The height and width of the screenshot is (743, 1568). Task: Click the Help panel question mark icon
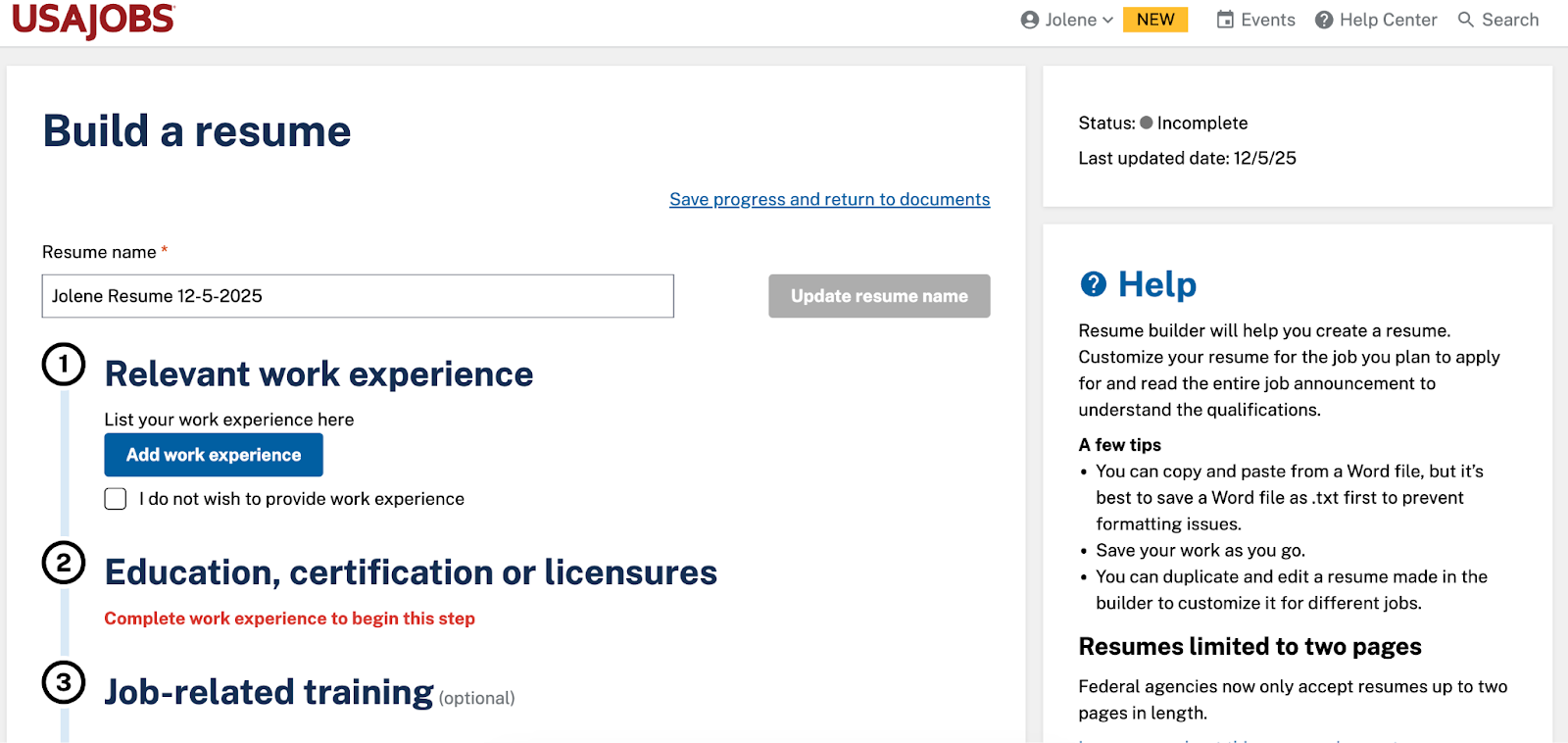point(1093,284)
